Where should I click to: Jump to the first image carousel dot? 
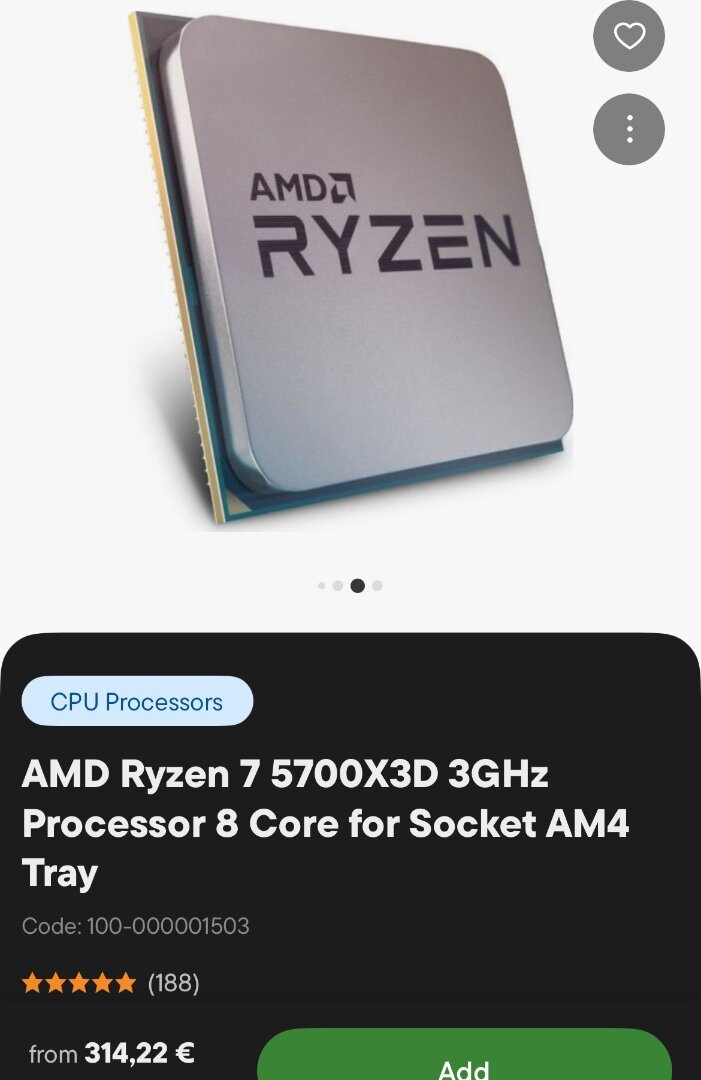coord(322,585)
